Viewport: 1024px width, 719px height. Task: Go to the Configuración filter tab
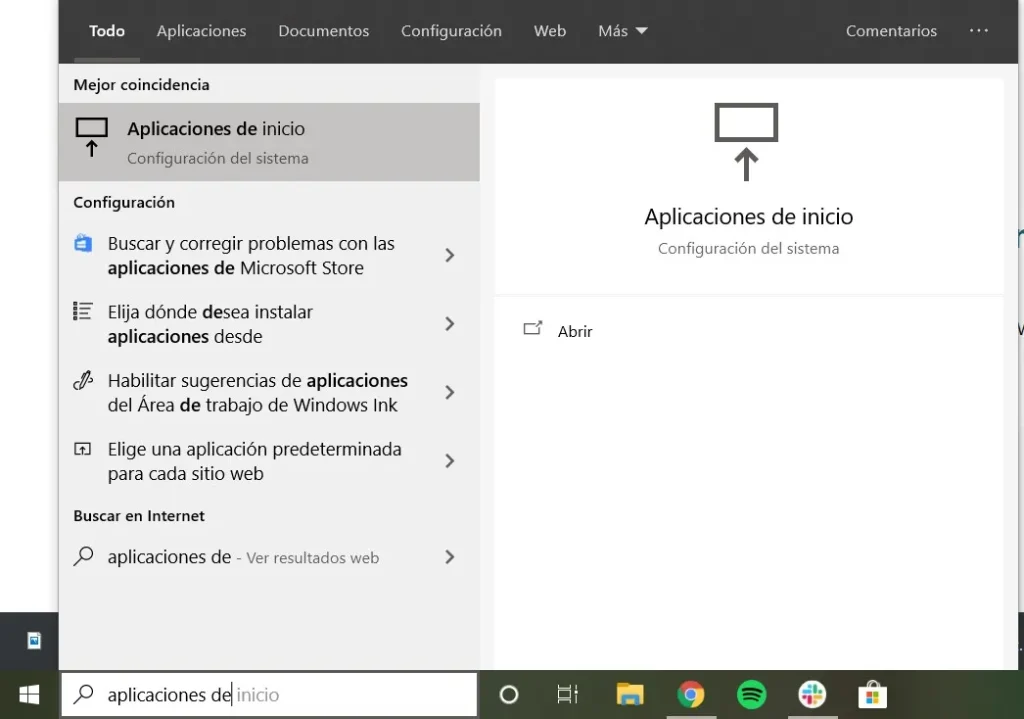[x=451, y=31]
